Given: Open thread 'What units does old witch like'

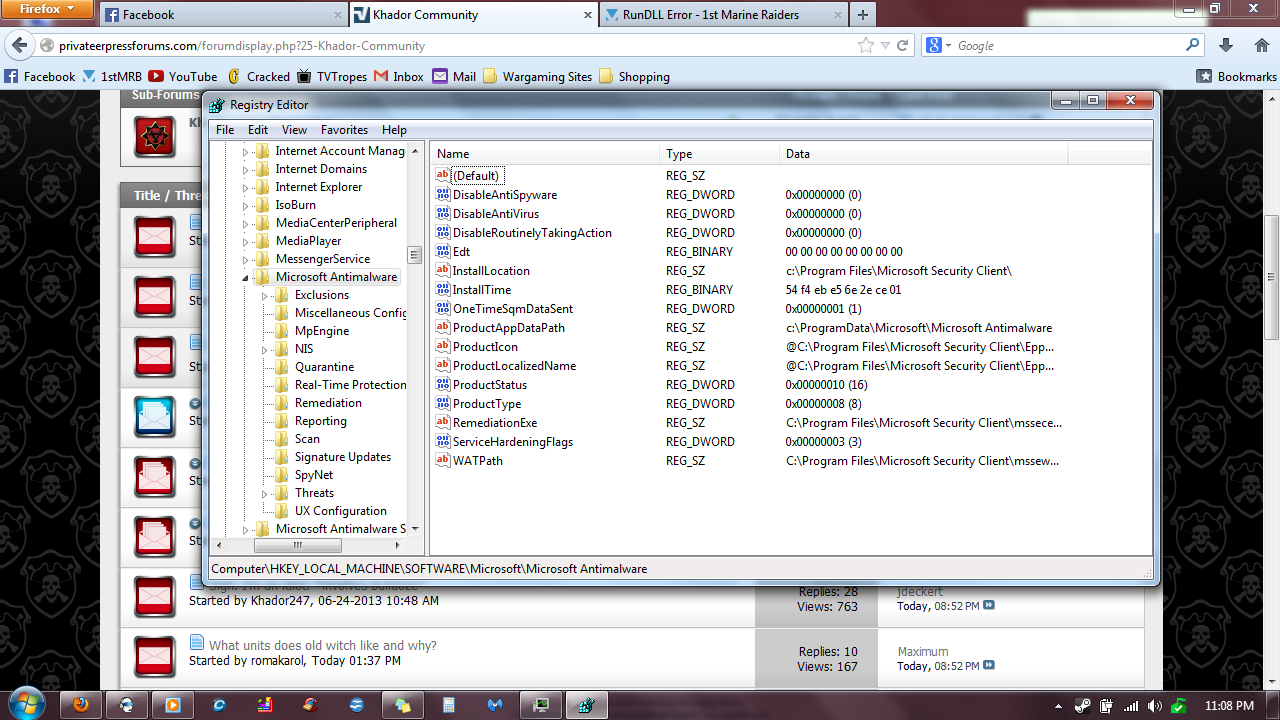Looking at the screenshot, I should (323, 645).
